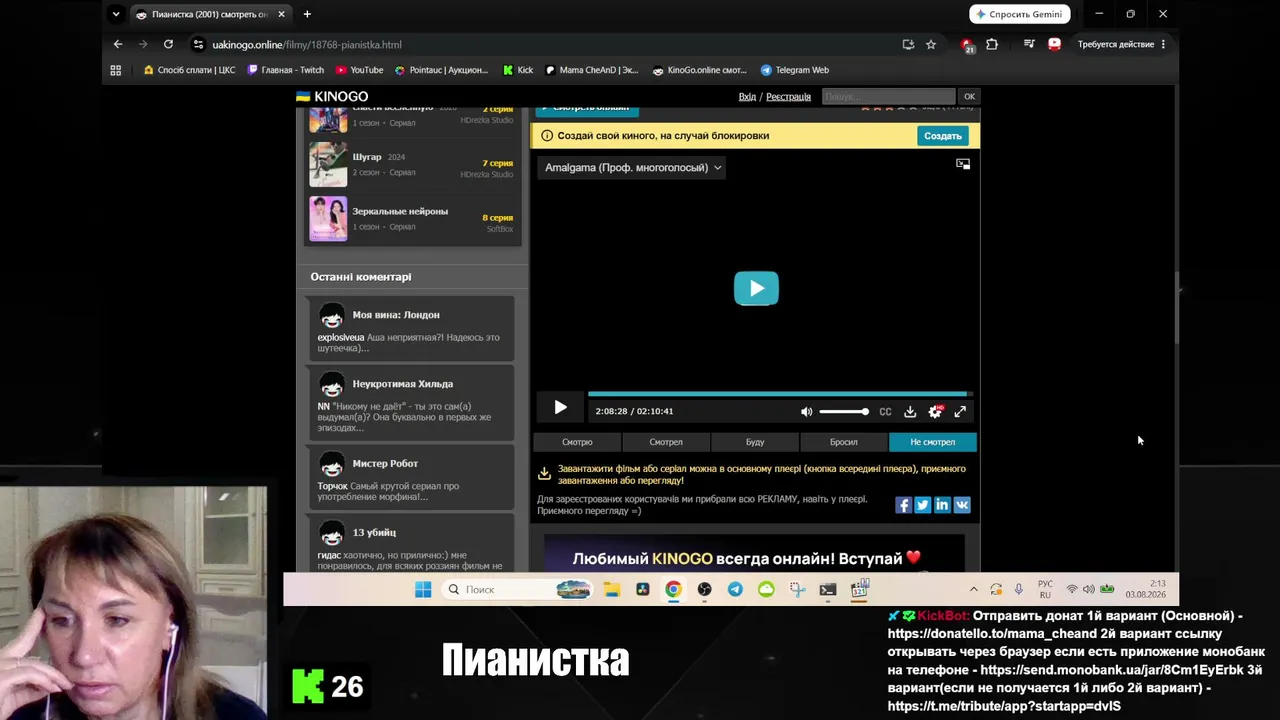Click the address bar URL
1280x720 pixels.
point(307,45)
